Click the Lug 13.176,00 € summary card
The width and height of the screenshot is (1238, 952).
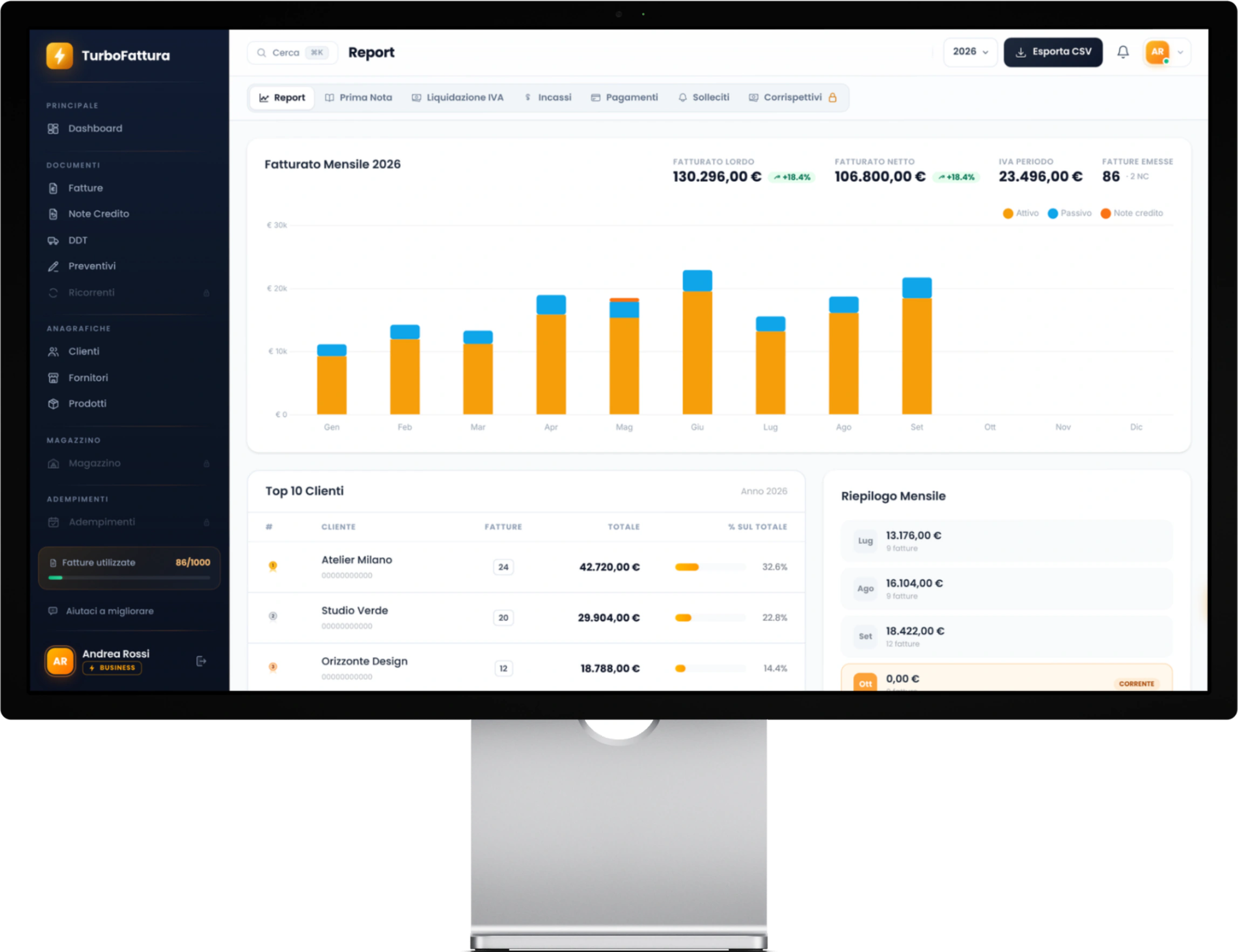click(1006, 540)
